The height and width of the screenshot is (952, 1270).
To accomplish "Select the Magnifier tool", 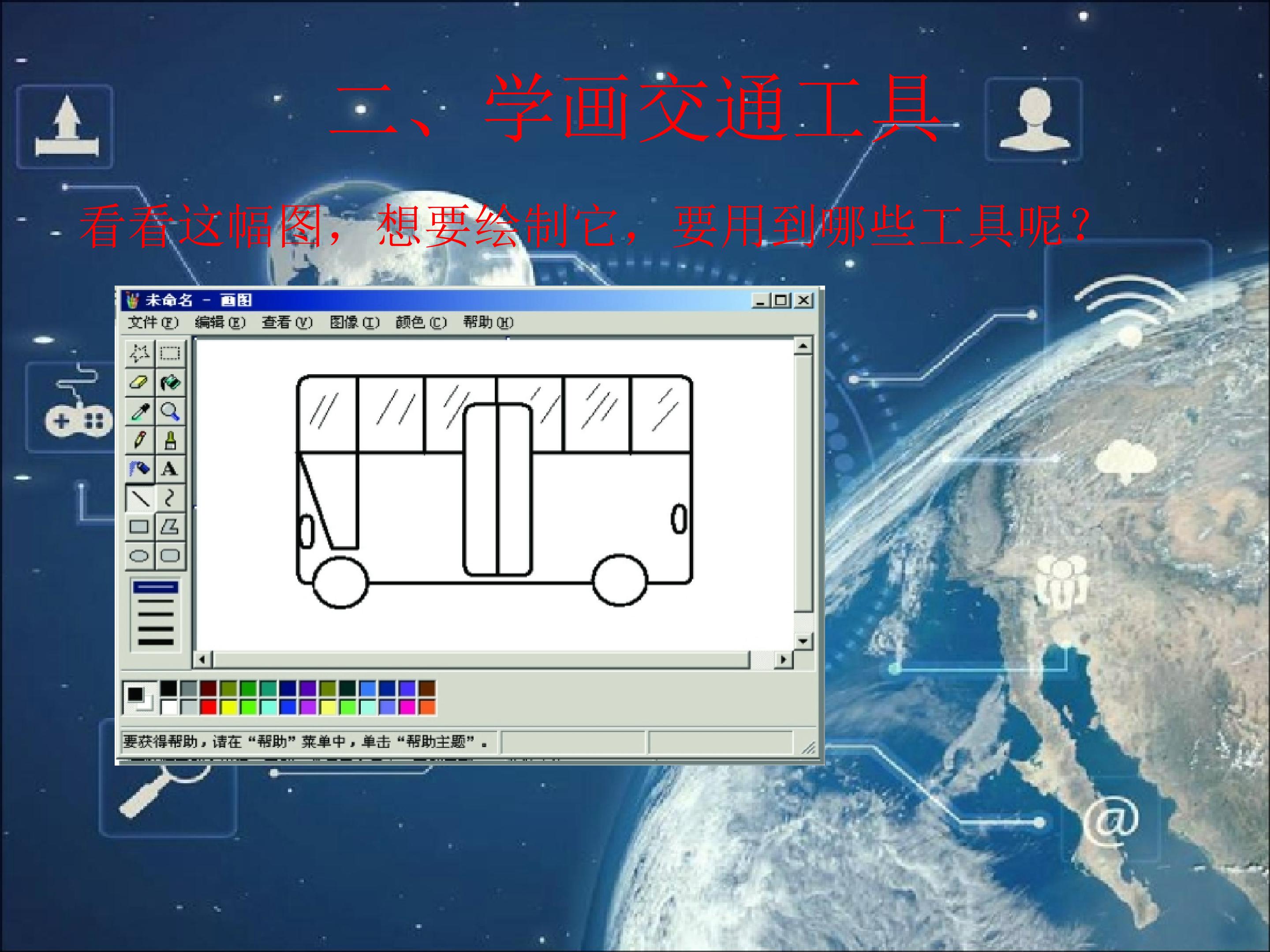I will (170, 411).
